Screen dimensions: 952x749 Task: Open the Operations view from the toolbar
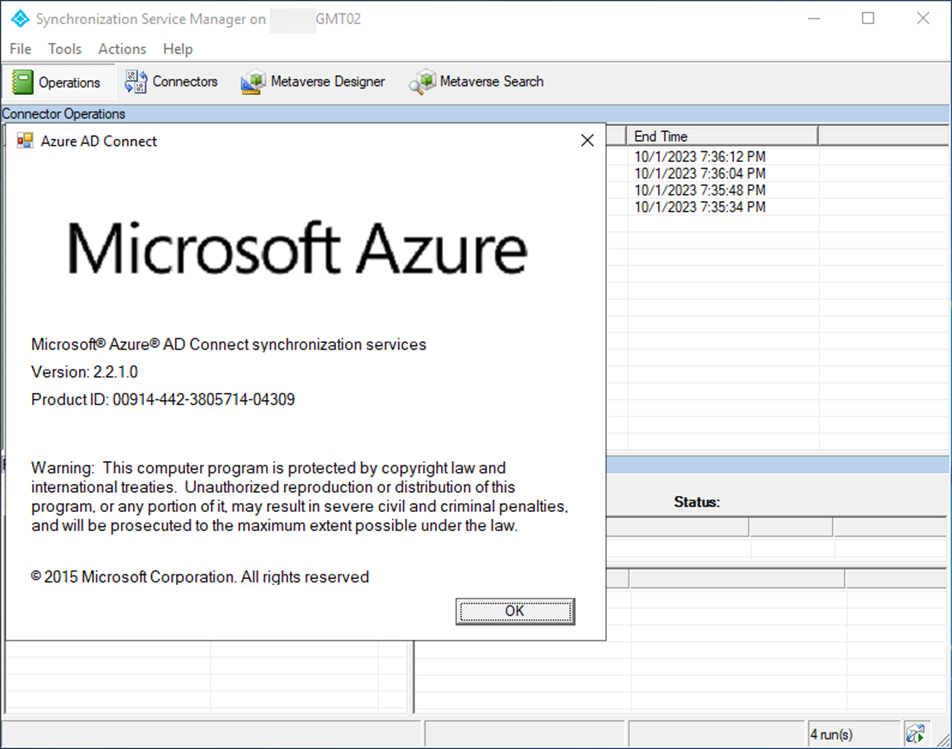56,82
